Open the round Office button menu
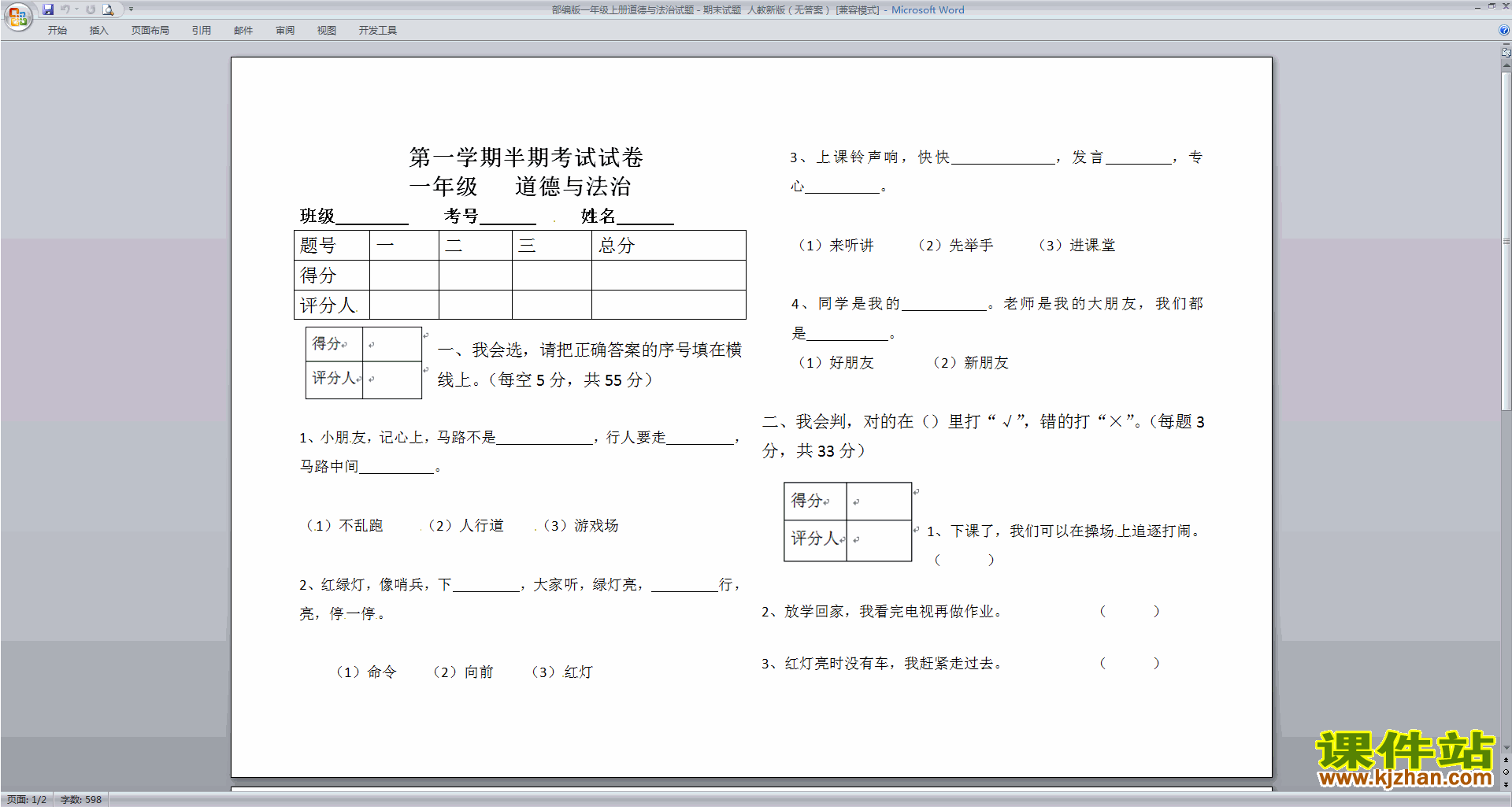Image resolution: width=1512 pixels, height=807 pixels. point(17,16)
